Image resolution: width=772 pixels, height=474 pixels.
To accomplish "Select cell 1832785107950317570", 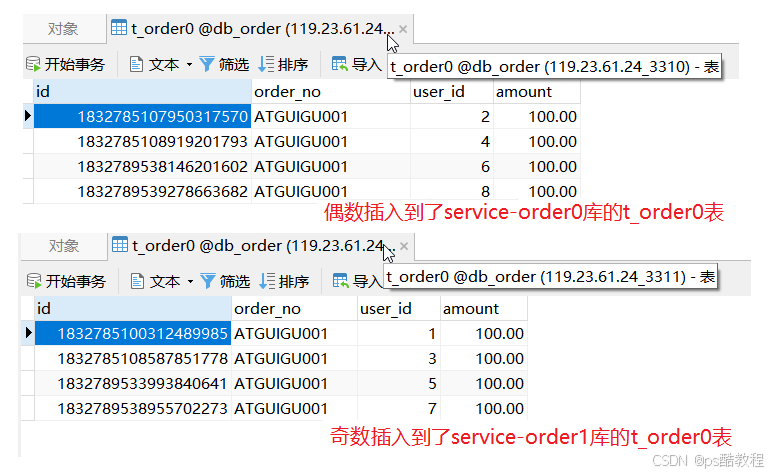I will [x=142, y=117].
